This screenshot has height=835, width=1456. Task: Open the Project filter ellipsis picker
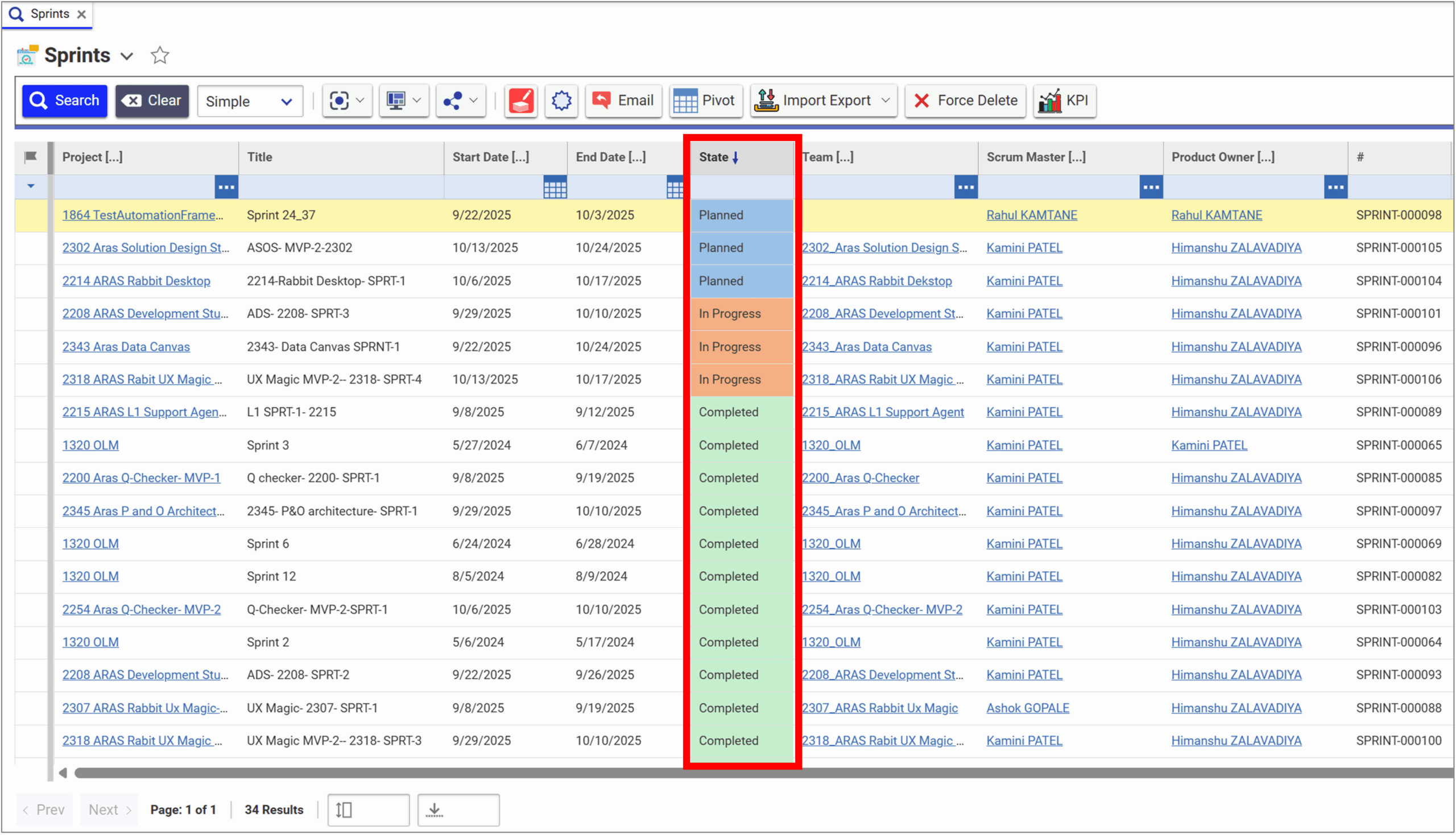coord(226,187)
